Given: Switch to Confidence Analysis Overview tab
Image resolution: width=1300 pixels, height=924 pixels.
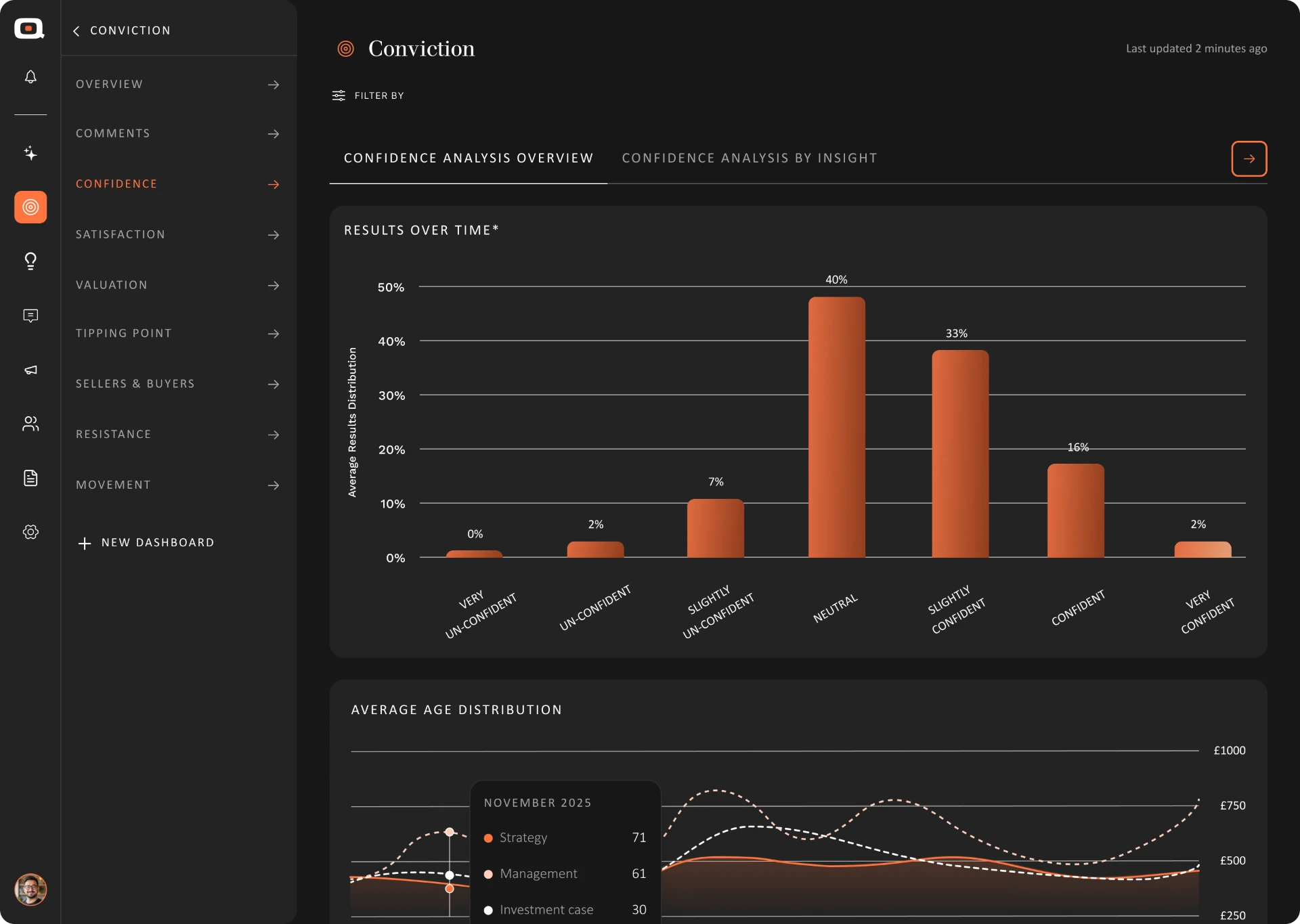Looking at the screenshot, I should (469, 158).
